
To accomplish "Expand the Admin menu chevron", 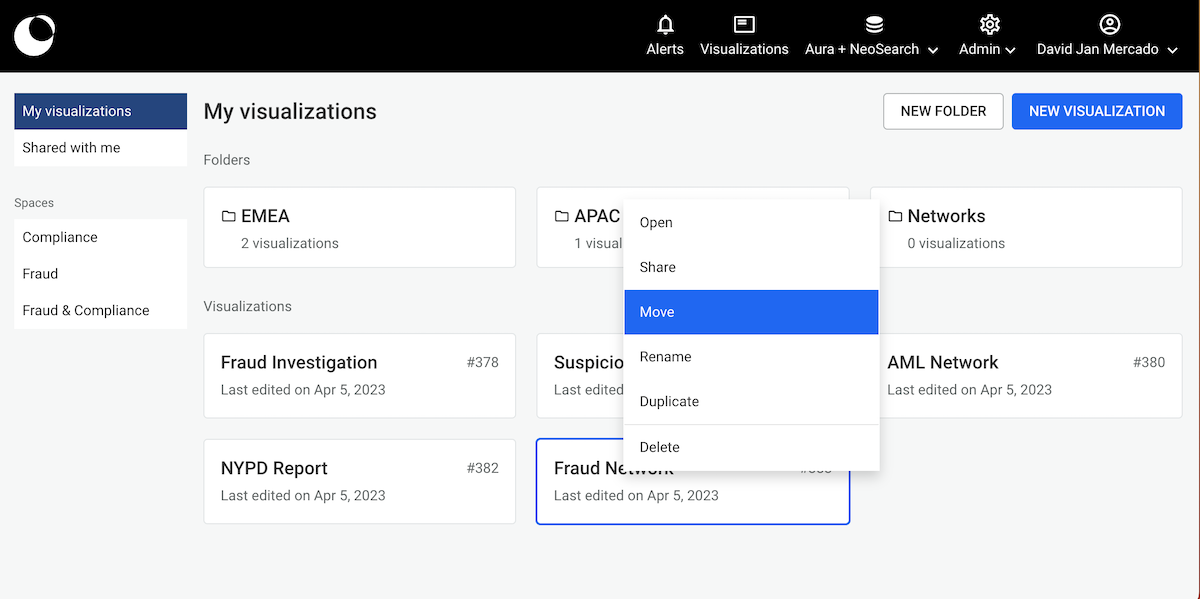I will (1010, 50).
